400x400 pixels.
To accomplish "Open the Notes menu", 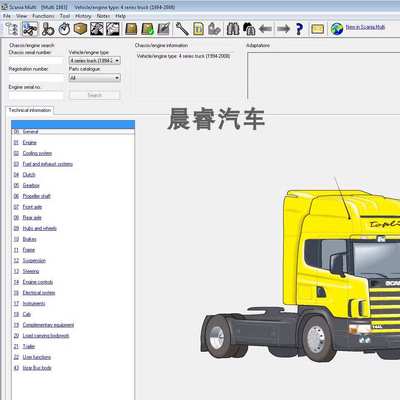I will pos(103,16).
